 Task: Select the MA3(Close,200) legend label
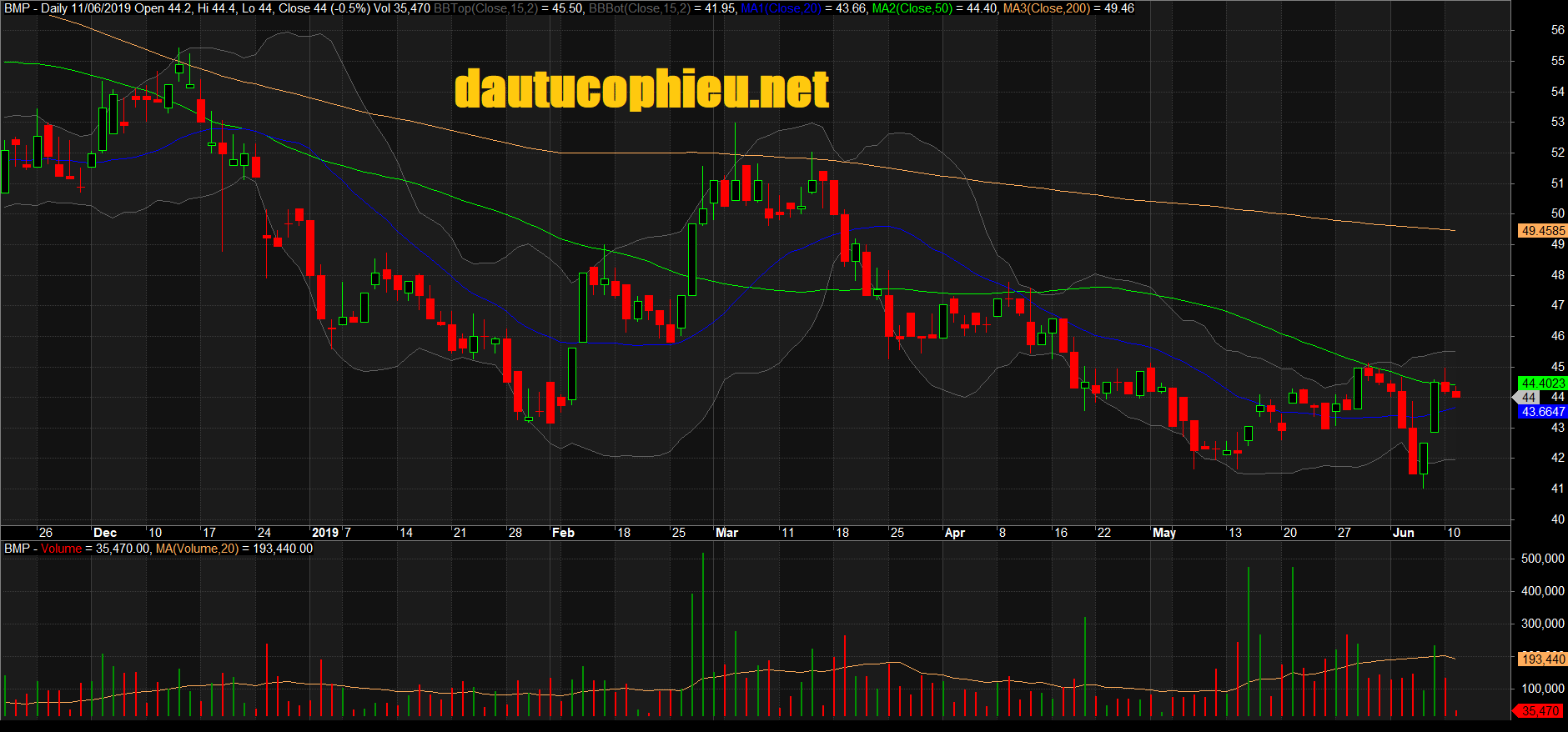[1046, 8]
